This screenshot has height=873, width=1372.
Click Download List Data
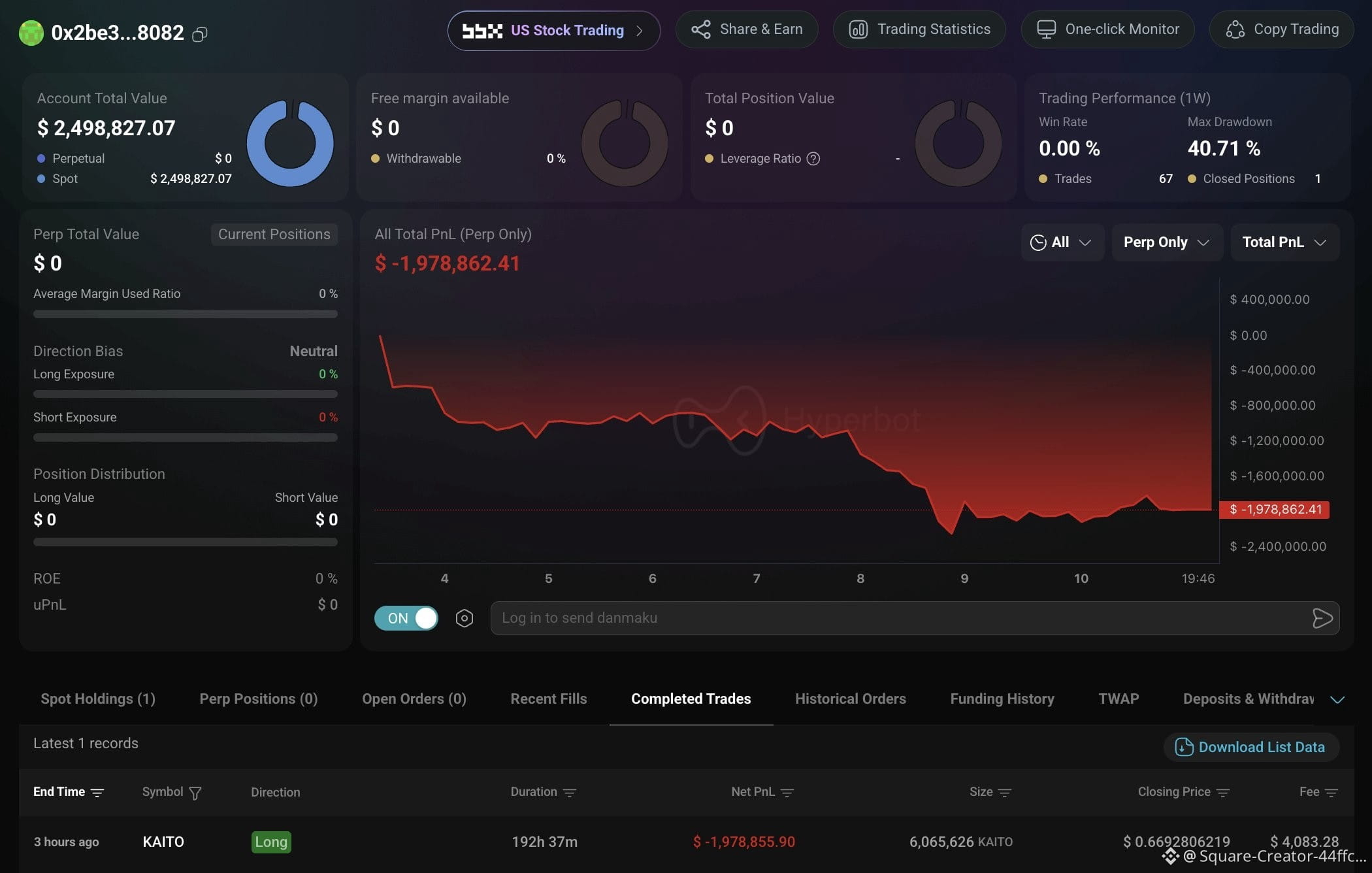click(1251, 748)
